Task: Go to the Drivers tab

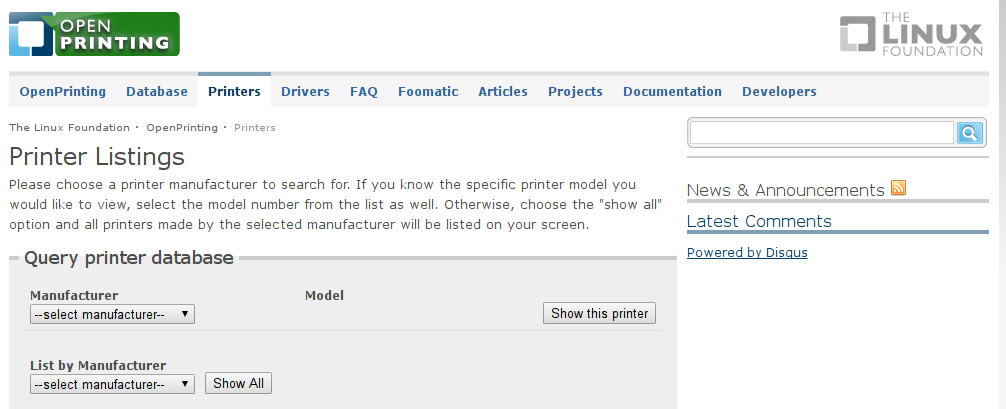Action: (x=305, y=92)
